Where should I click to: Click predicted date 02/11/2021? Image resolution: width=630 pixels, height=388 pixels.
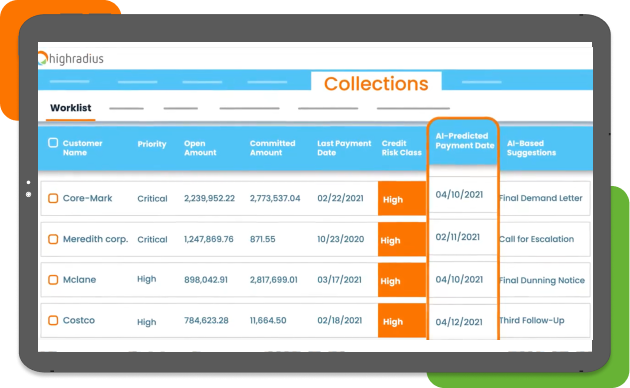tap(458, 237)
